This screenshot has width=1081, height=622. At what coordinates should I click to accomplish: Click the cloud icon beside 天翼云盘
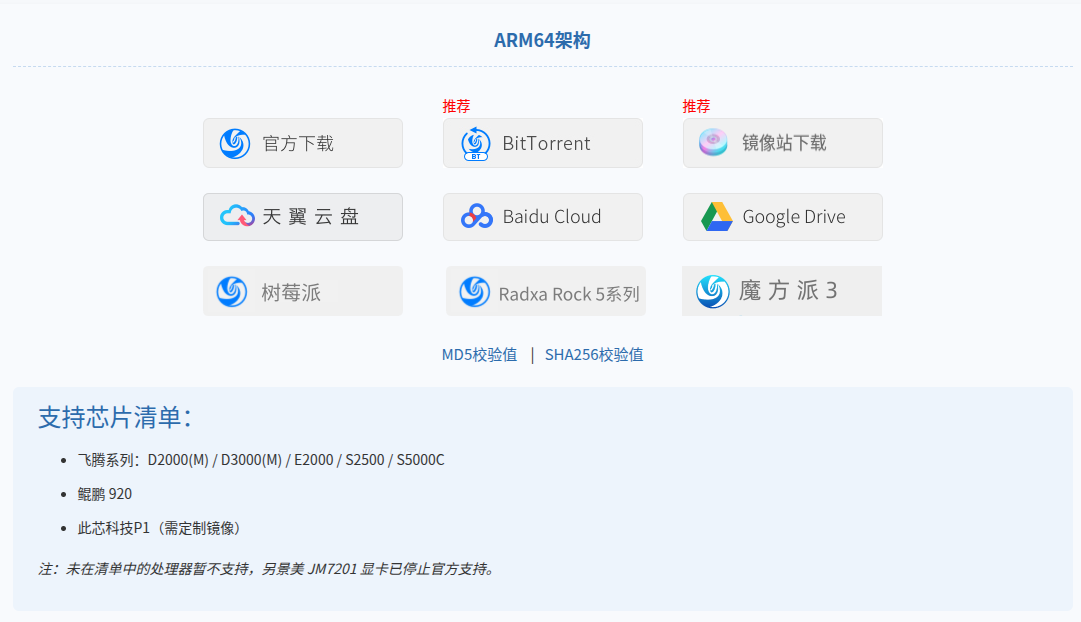tap(237, 217)
